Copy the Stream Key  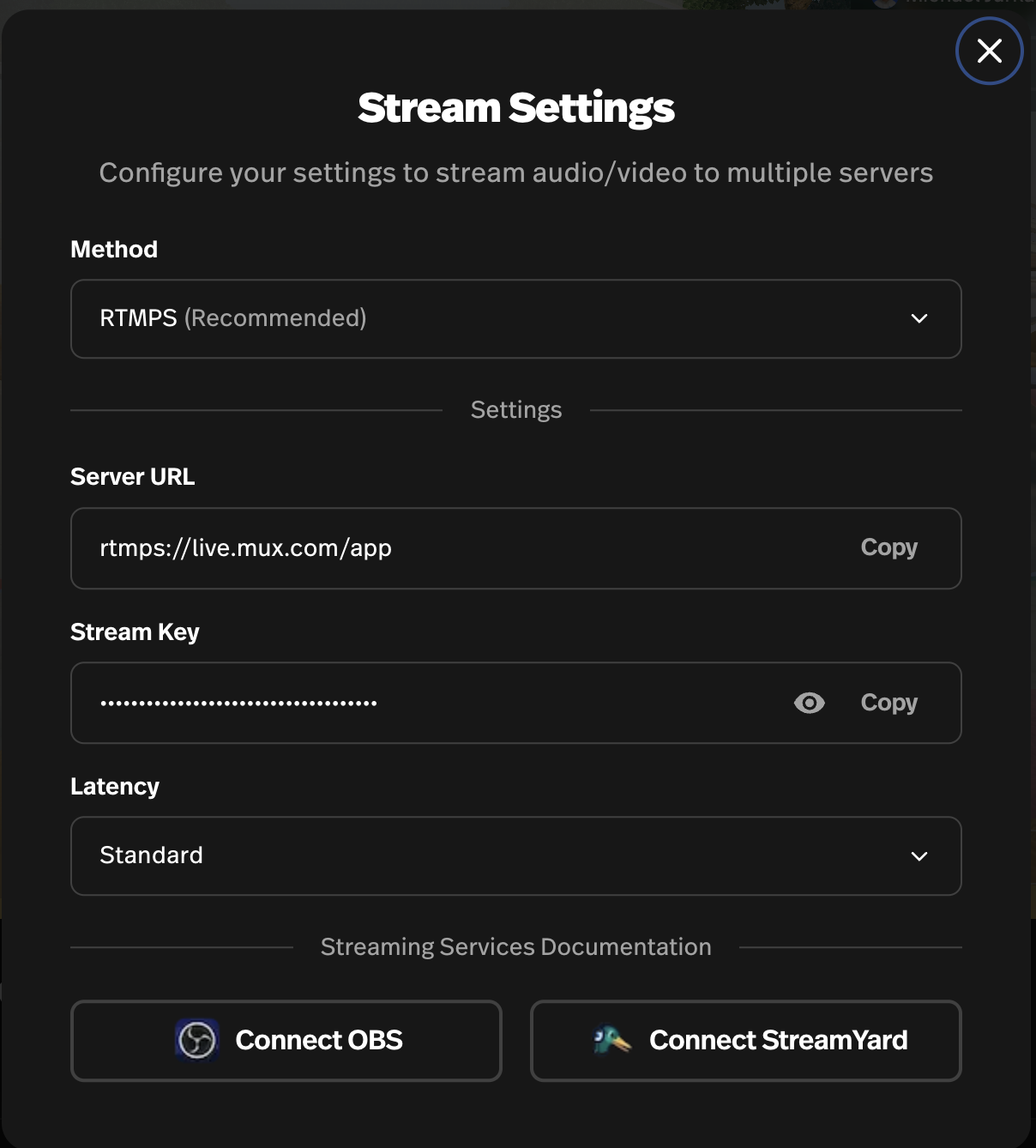[x=888, y=703]
